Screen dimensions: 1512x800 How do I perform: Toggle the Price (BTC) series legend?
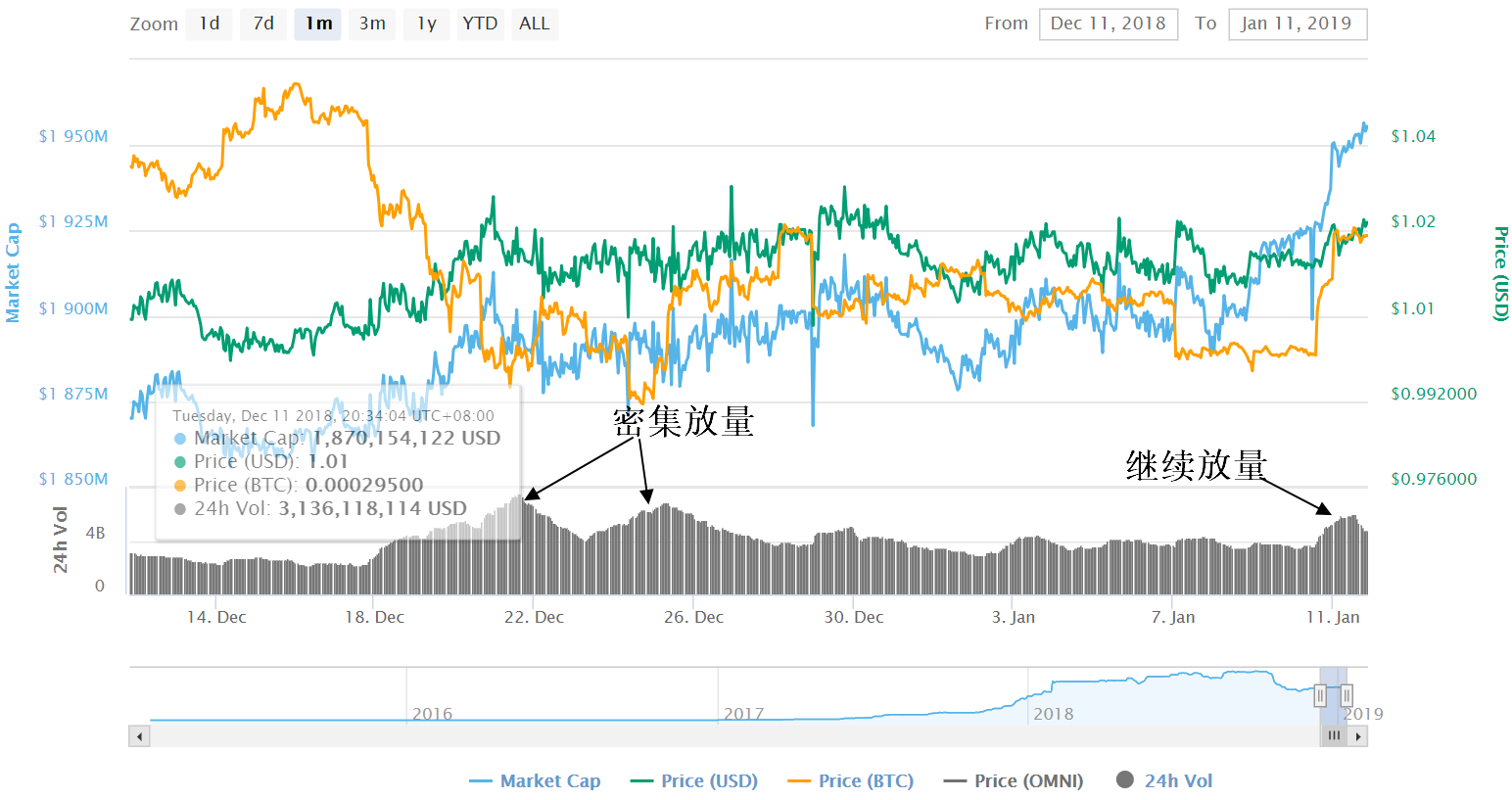point(851,780)
